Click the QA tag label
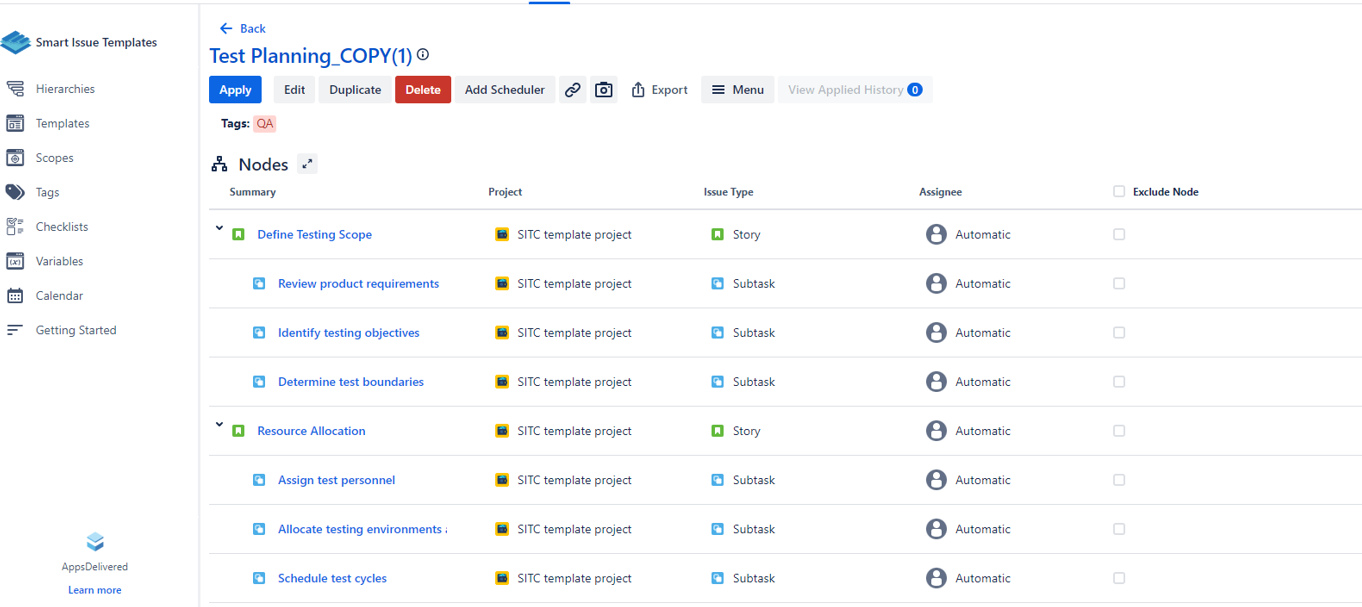The height and width of the screenshot is (607, 1362). point(264,124)
